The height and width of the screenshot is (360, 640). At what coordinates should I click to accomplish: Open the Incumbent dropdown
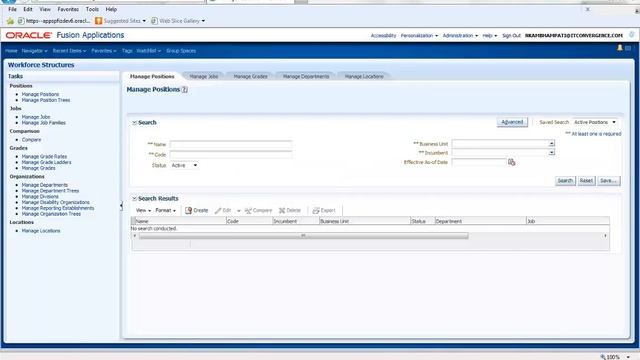point(551,153)
